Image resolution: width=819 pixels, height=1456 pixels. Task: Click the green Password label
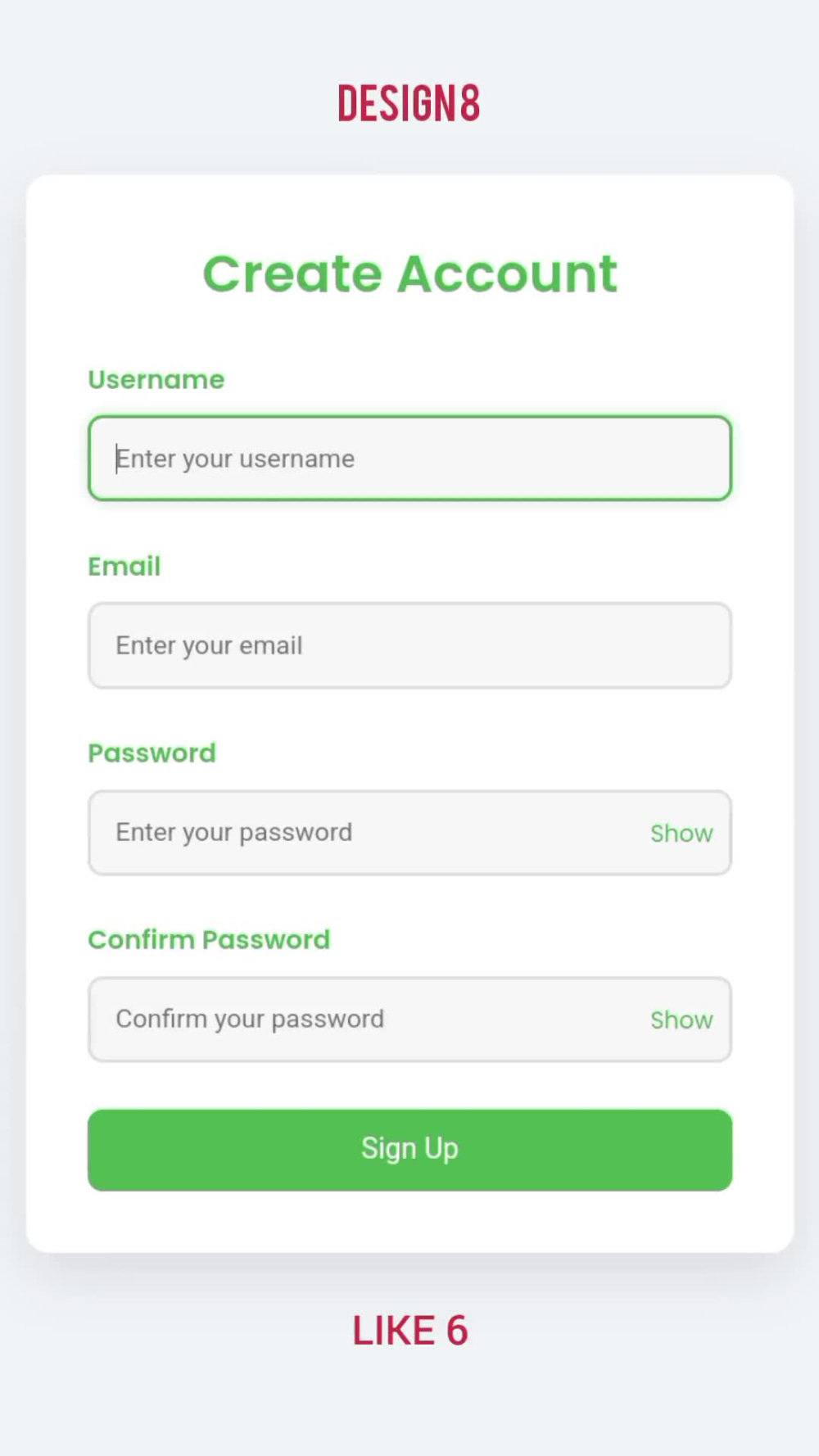pyautogui.click(x=152, y=753)
